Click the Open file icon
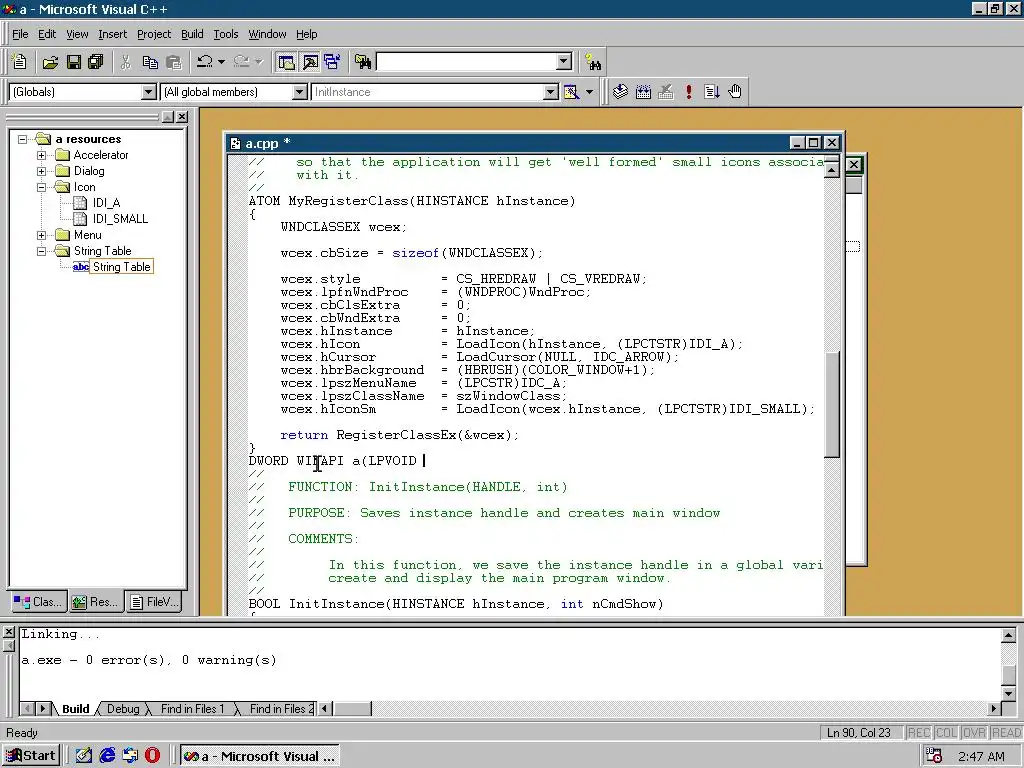The height and width of the screenshot is (768, 1024). tap(50, 62)
